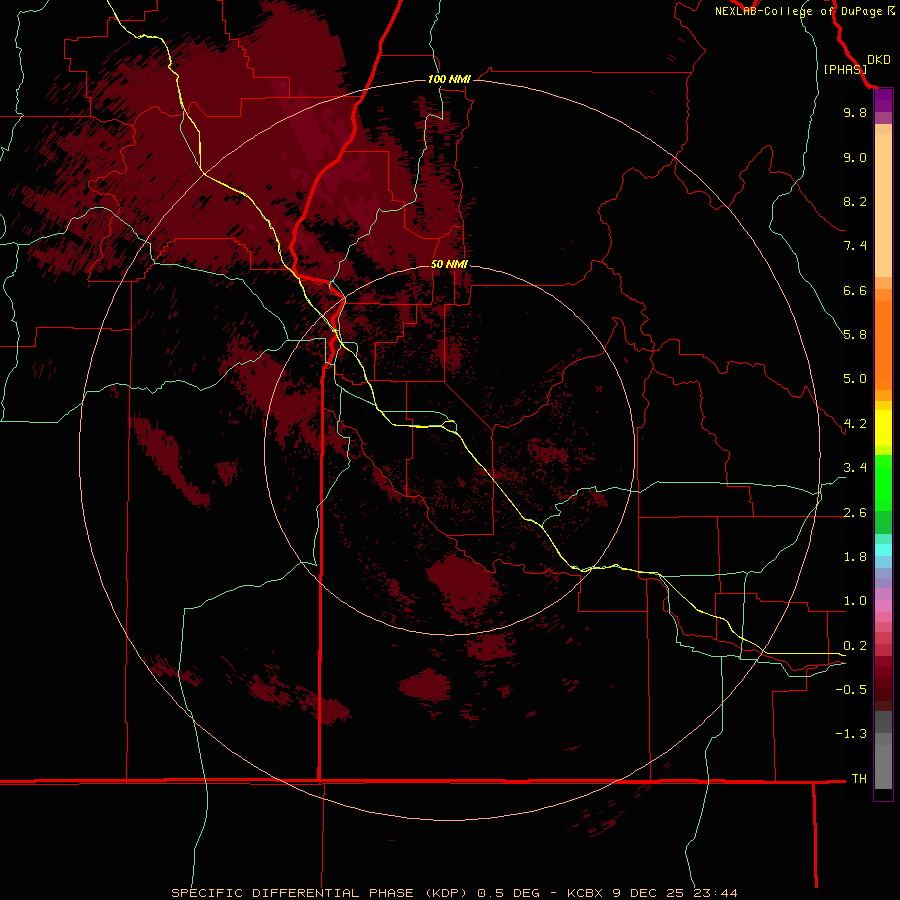Click the cyan segment of color bar
The image size is (900, 900).
click(883, 550)
